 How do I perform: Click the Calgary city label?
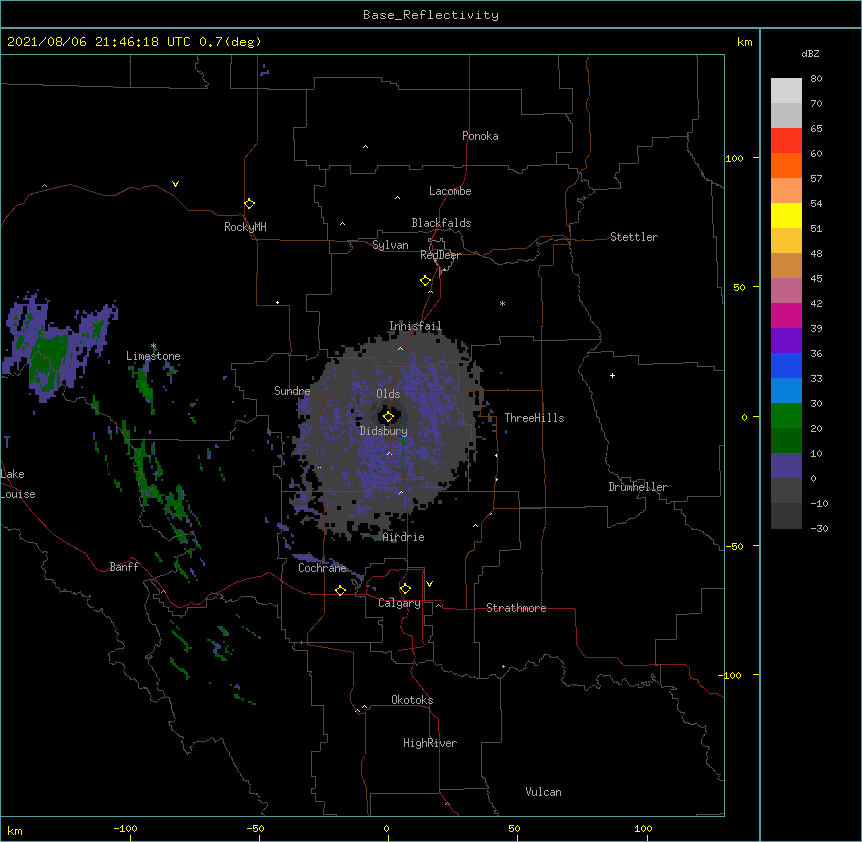tap(399, 603)
